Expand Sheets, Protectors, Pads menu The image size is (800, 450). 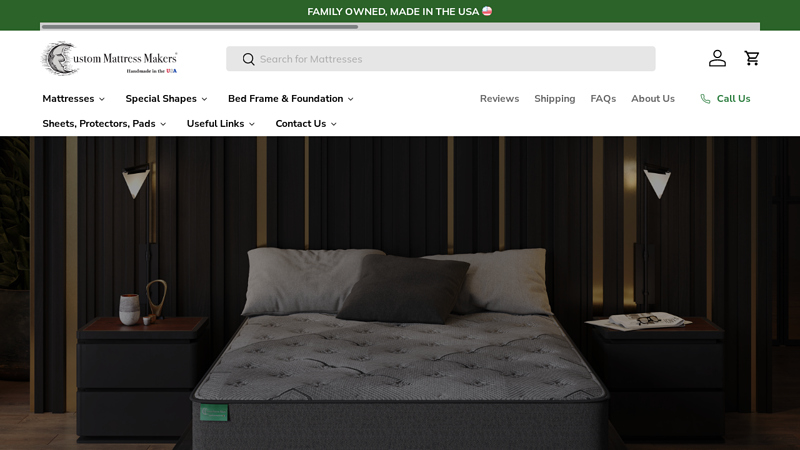point(104,123)
